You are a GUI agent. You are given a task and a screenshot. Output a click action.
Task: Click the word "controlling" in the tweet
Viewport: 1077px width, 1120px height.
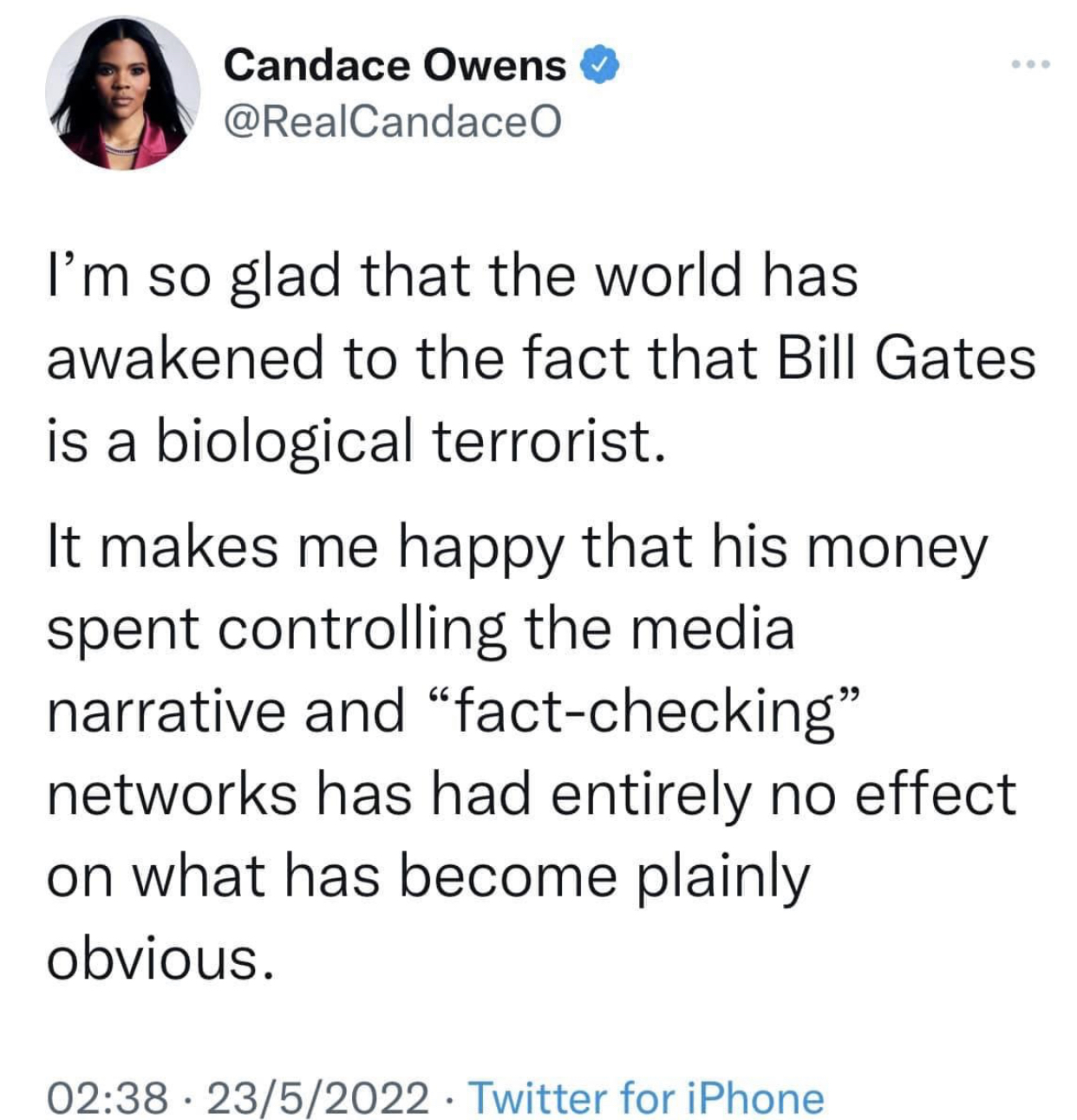[361, 628]
